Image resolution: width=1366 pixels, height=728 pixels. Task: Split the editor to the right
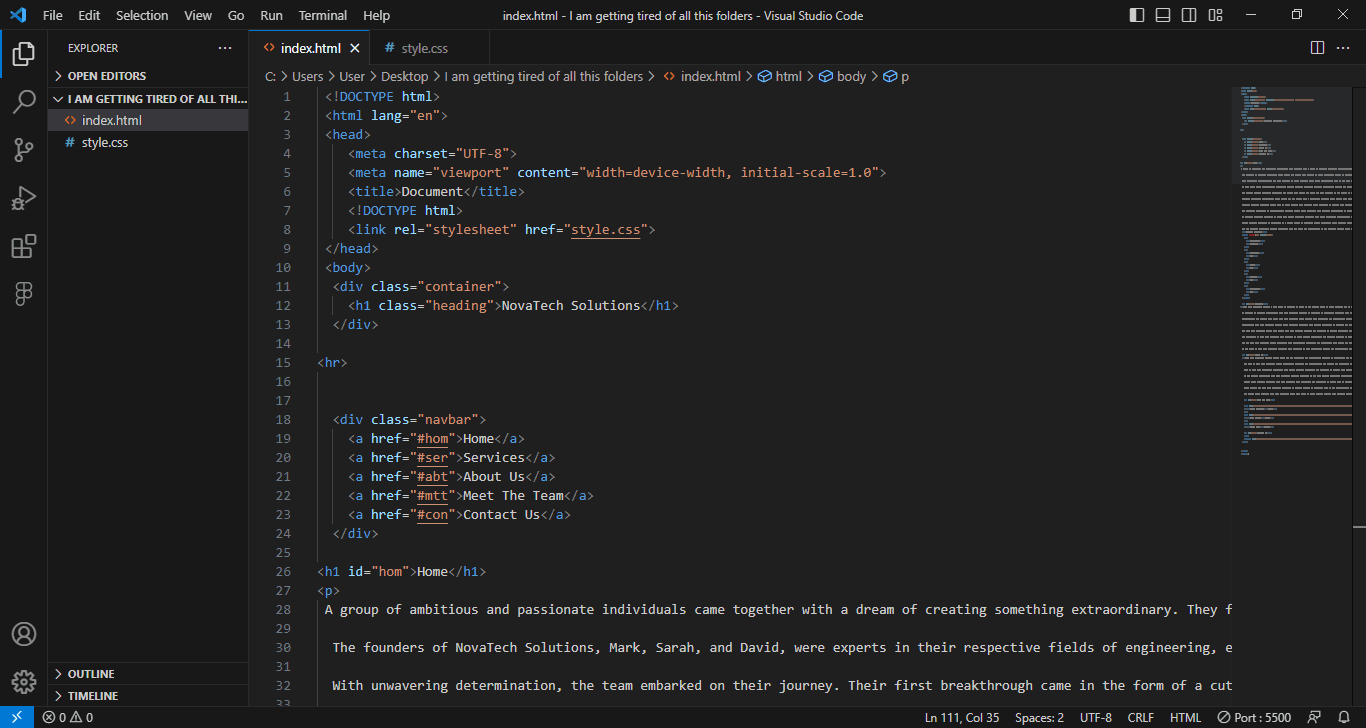1317,48
